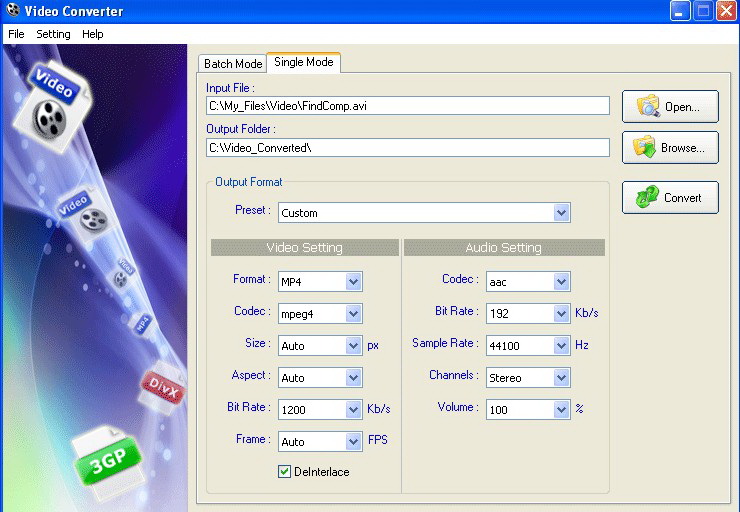740x512 pixels.
Task: Click the Video Setting header
Action: [x=304, y=247]
